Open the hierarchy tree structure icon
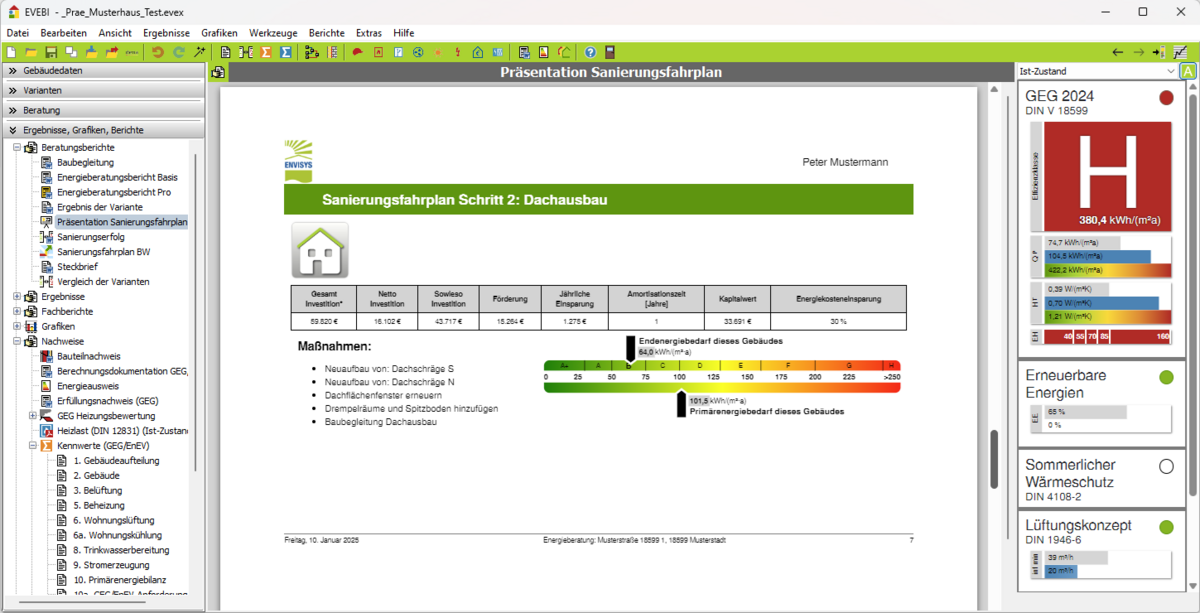 coord(311,52)
